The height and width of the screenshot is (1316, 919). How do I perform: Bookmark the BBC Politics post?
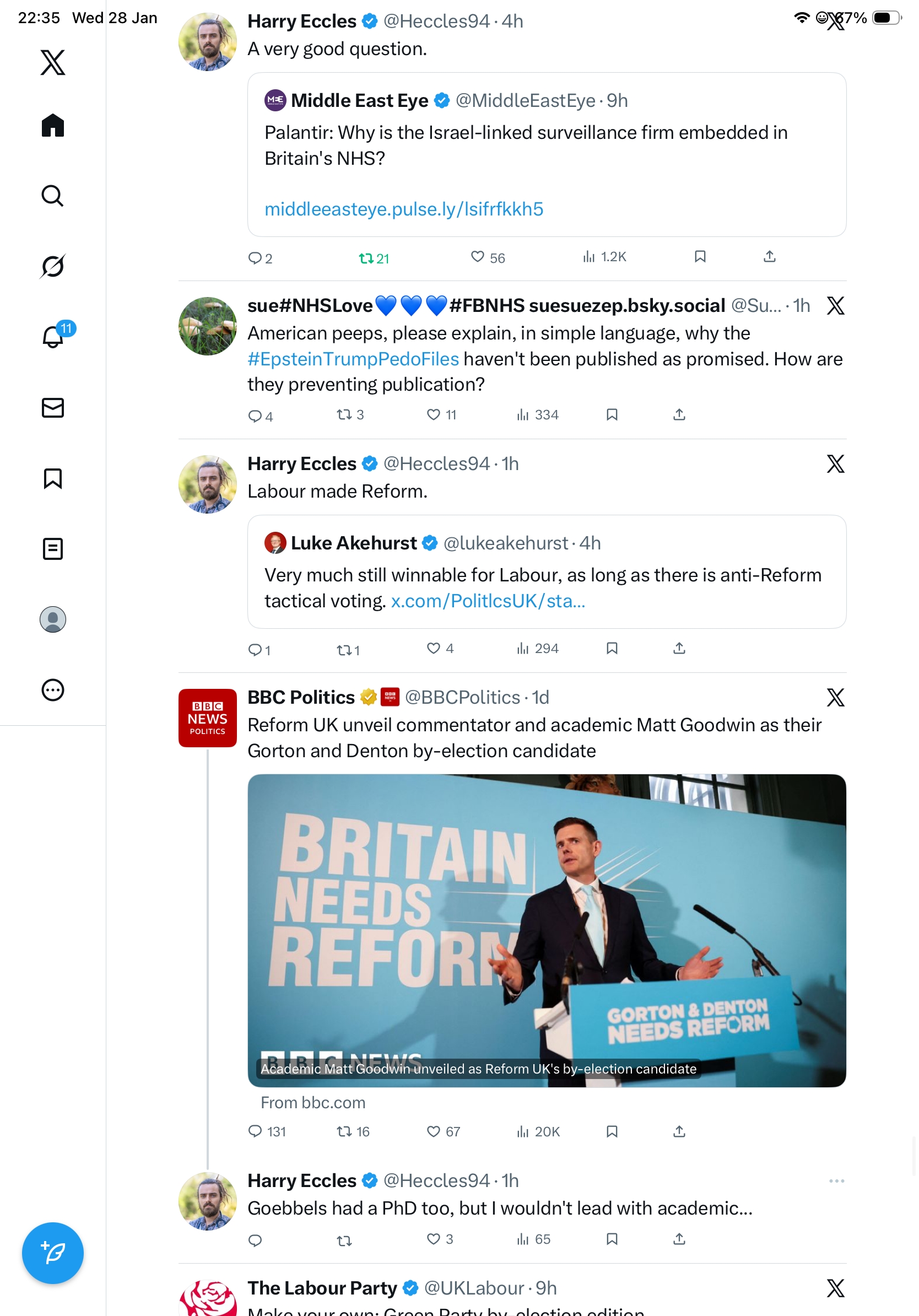pos(612,1131)
